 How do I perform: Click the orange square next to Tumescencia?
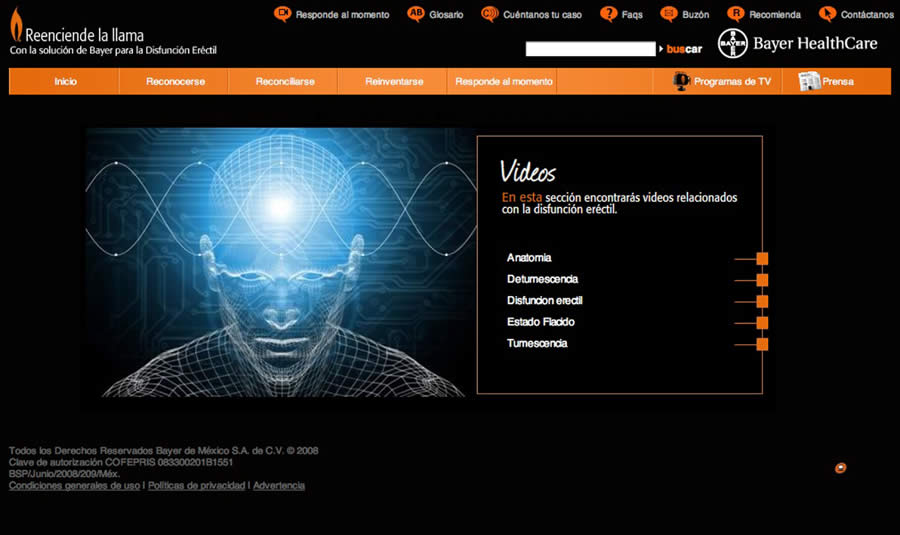click(x=762, y=344)
